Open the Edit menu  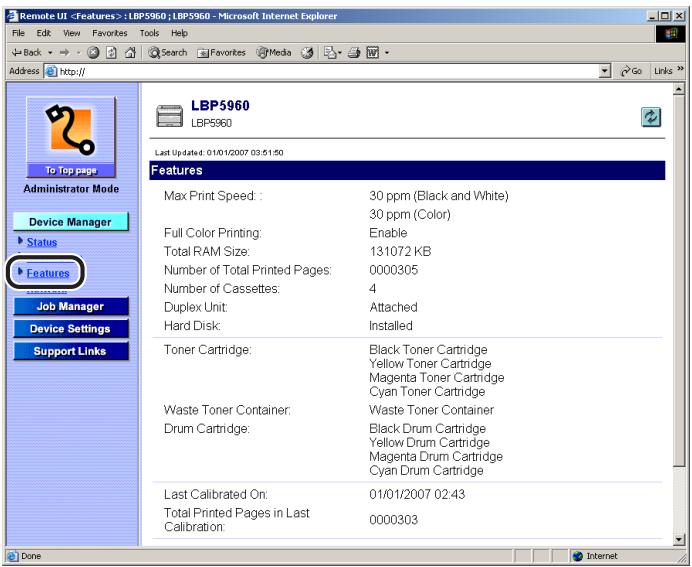click(x=44, y=33)
